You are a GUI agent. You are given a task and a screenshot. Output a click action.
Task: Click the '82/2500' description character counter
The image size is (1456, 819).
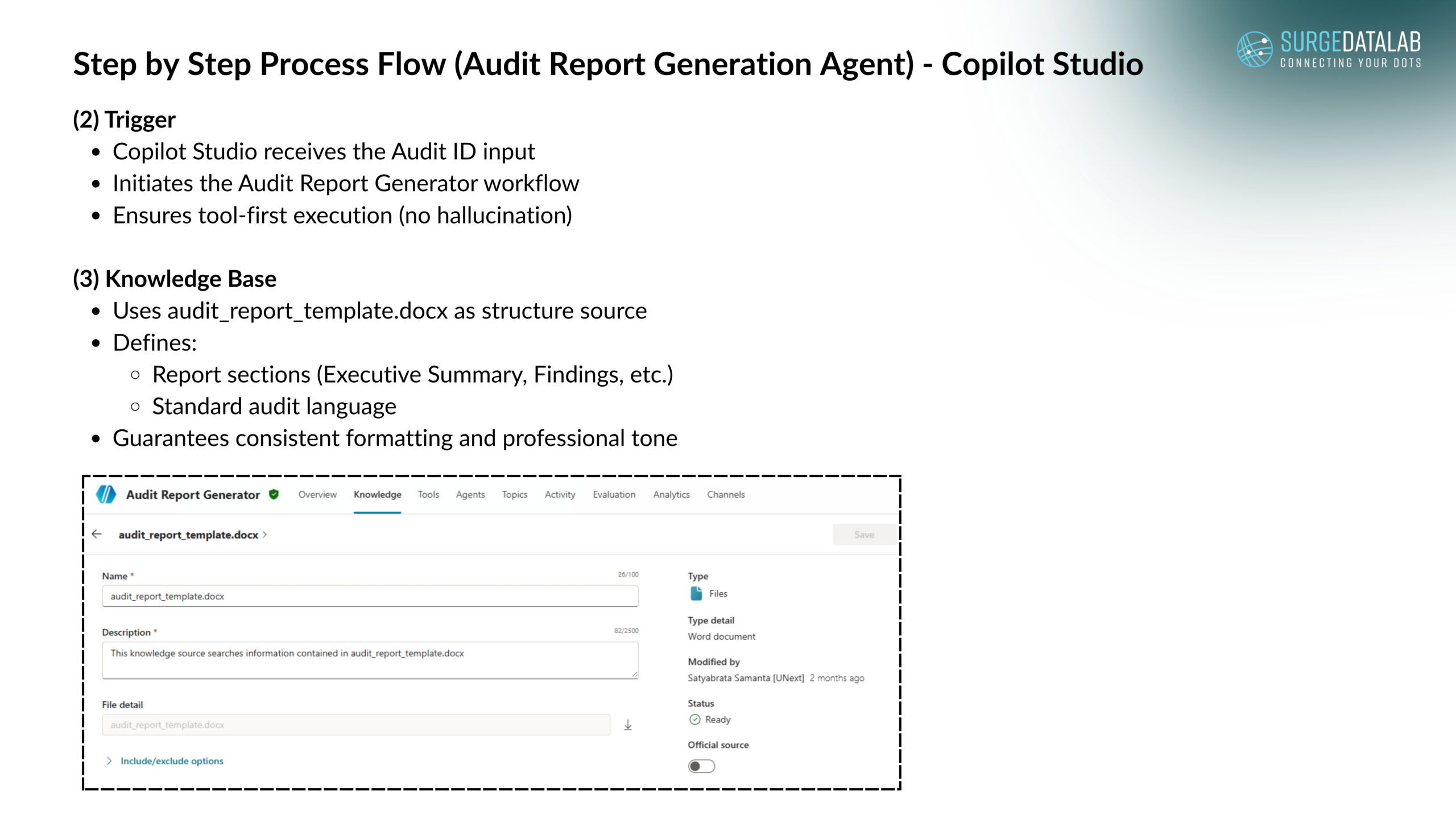pos(626,630)
